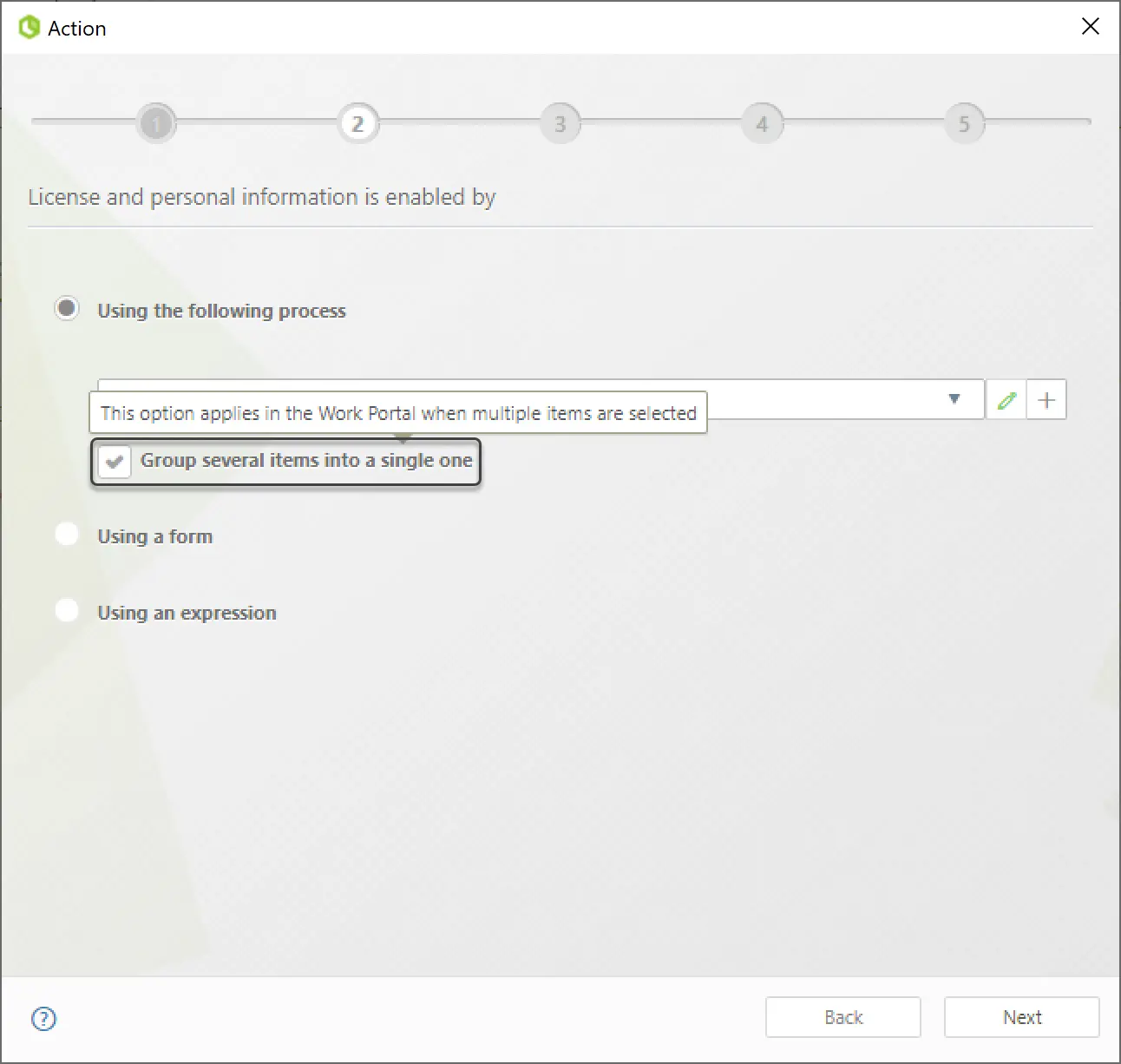Click wizard step 2 indicator
The width and height of the screenshot is (1121, 1064).
point(357,124)
